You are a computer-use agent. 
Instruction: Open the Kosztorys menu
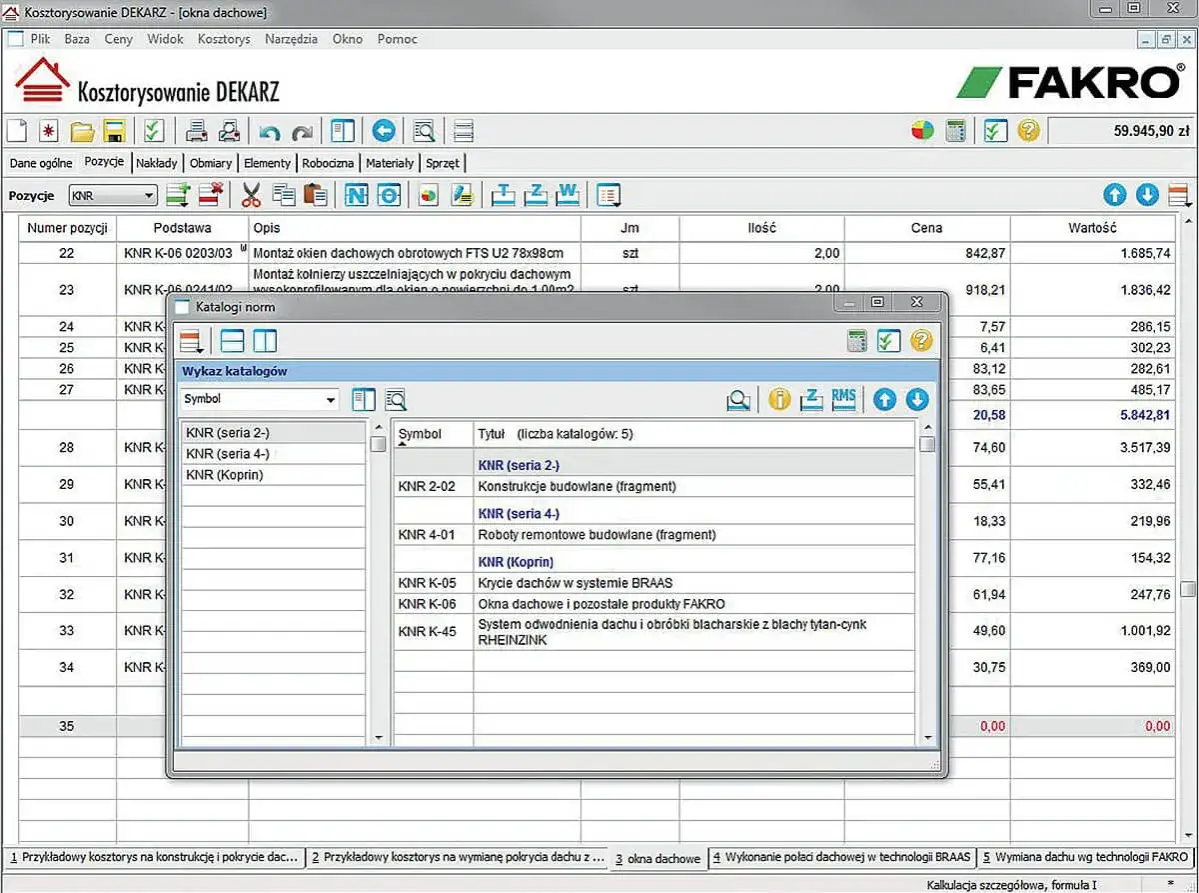pos(224,39)
